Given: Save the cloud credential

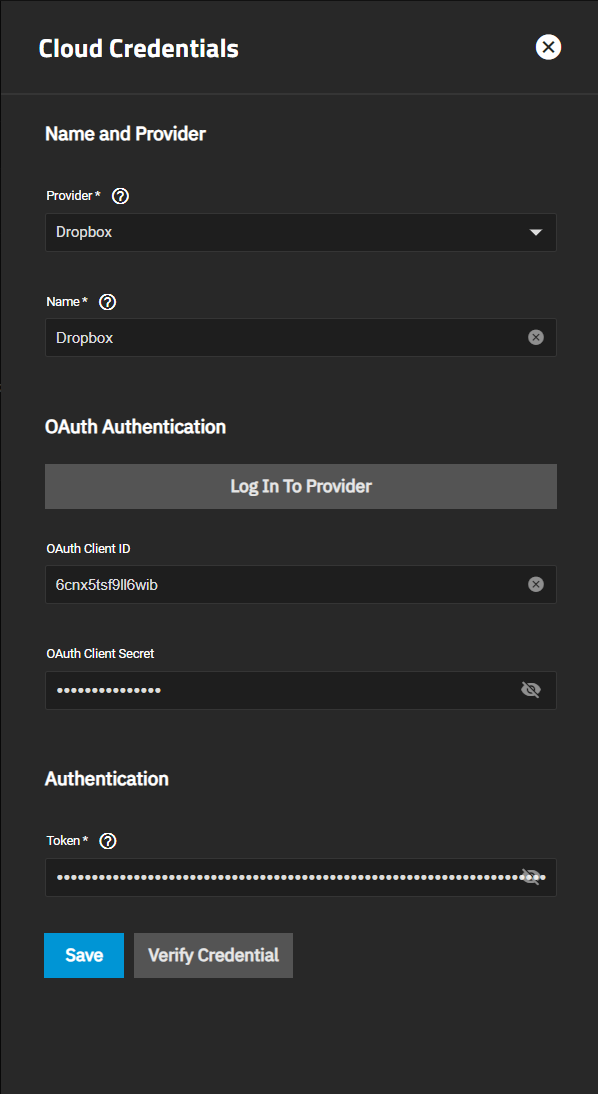Looking at the screenshot, I should pos(84,955).
